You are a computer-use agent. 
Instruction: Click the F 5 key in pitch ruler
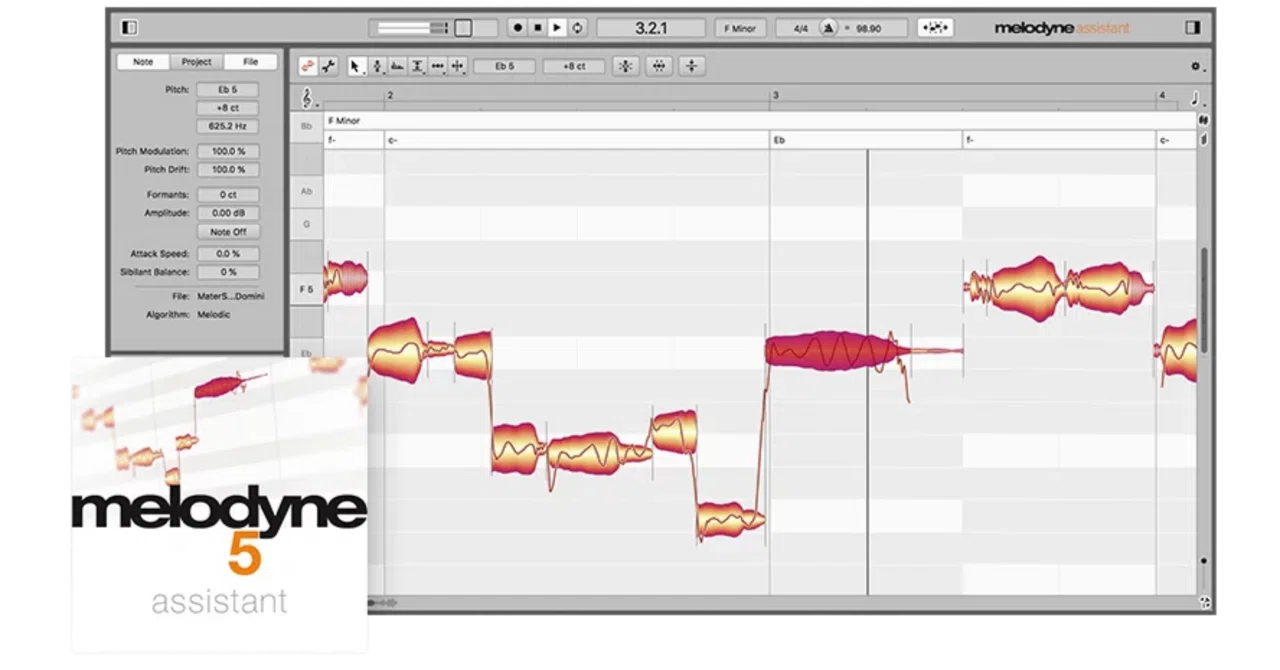click(306, 290)
